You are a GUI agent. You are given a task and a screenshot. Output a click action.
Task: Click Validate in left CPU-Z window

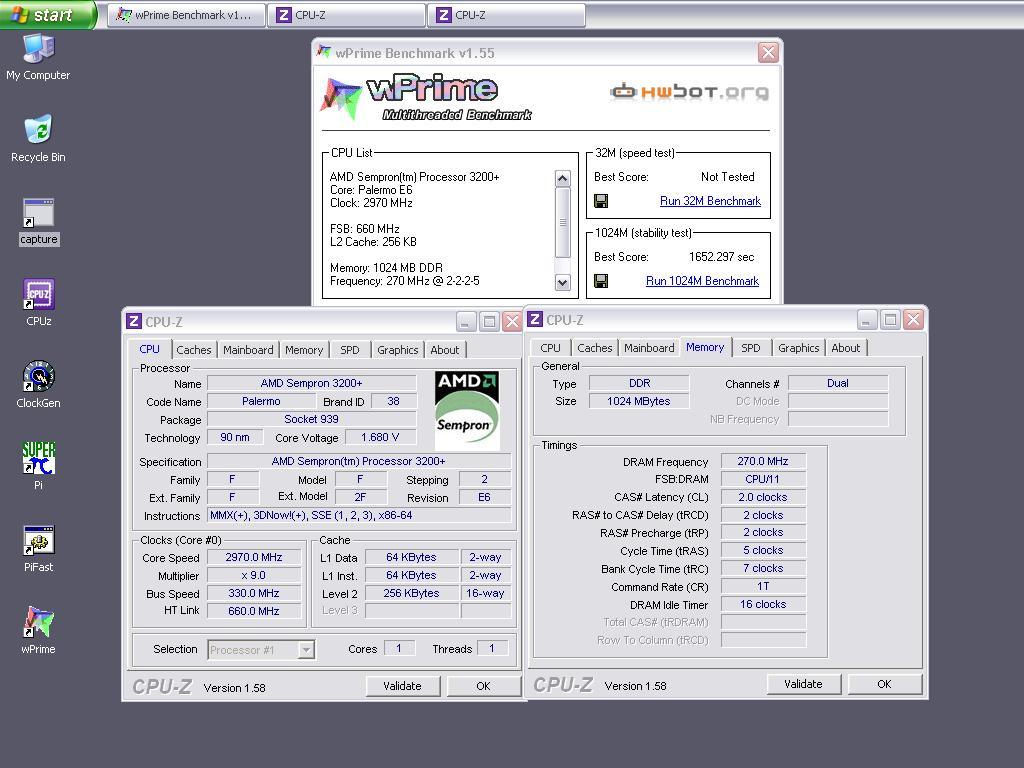(x=402, y=686)
